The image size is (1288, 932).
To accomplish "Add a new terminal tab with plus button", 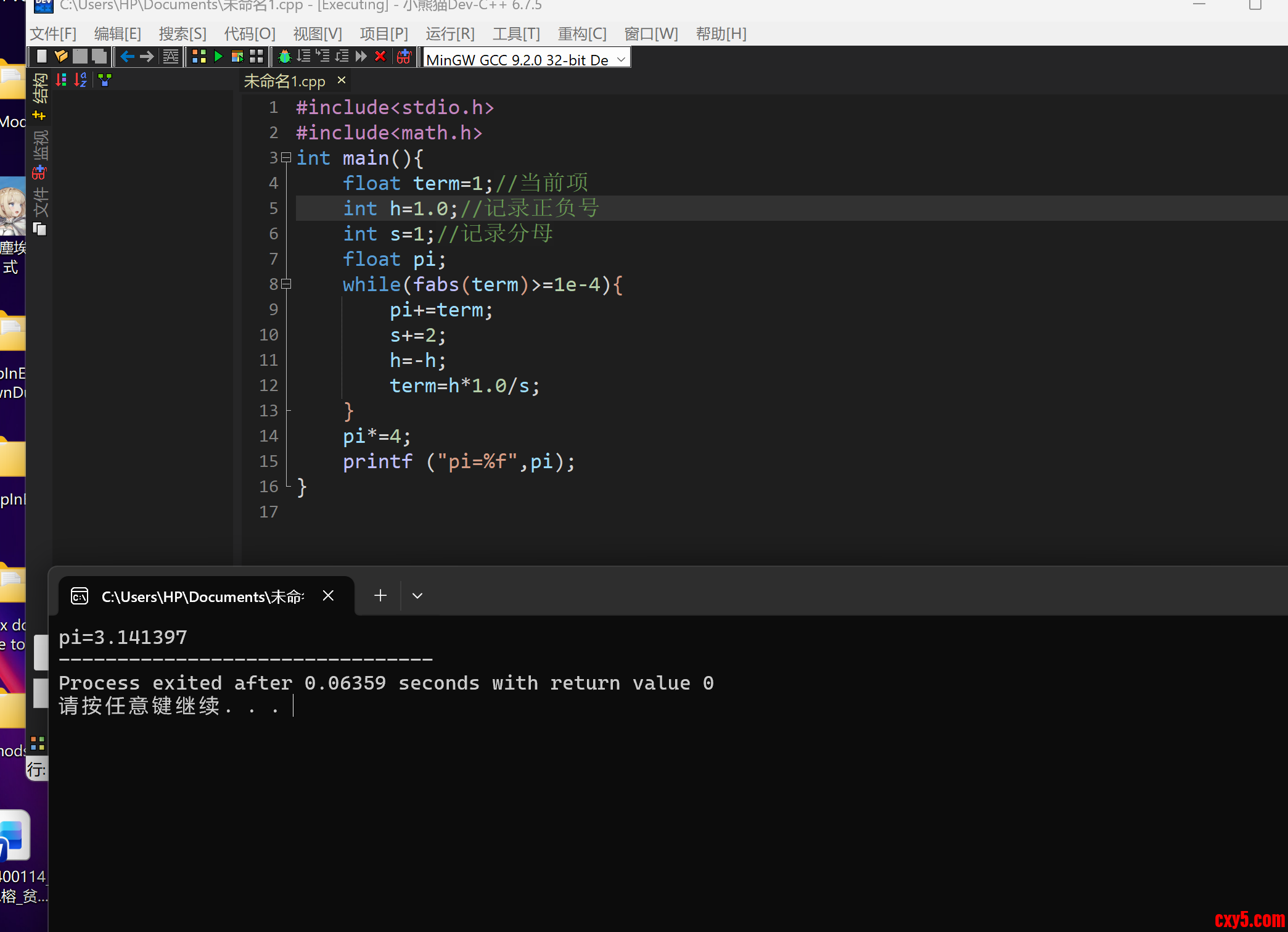I will tap(380, 596).
